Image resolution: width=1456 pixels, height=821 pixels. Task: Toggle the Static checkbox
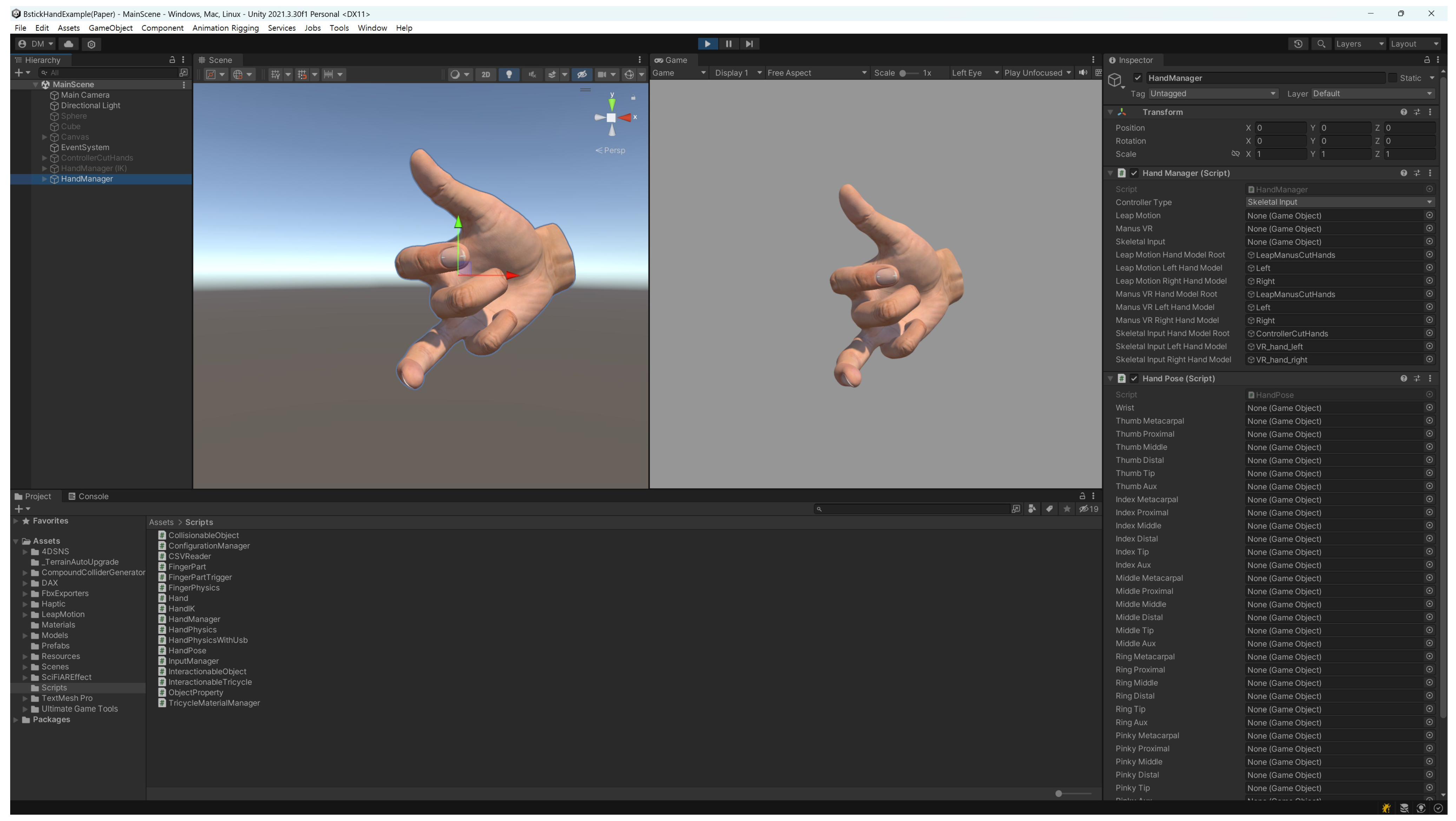tap(1393, 78)
